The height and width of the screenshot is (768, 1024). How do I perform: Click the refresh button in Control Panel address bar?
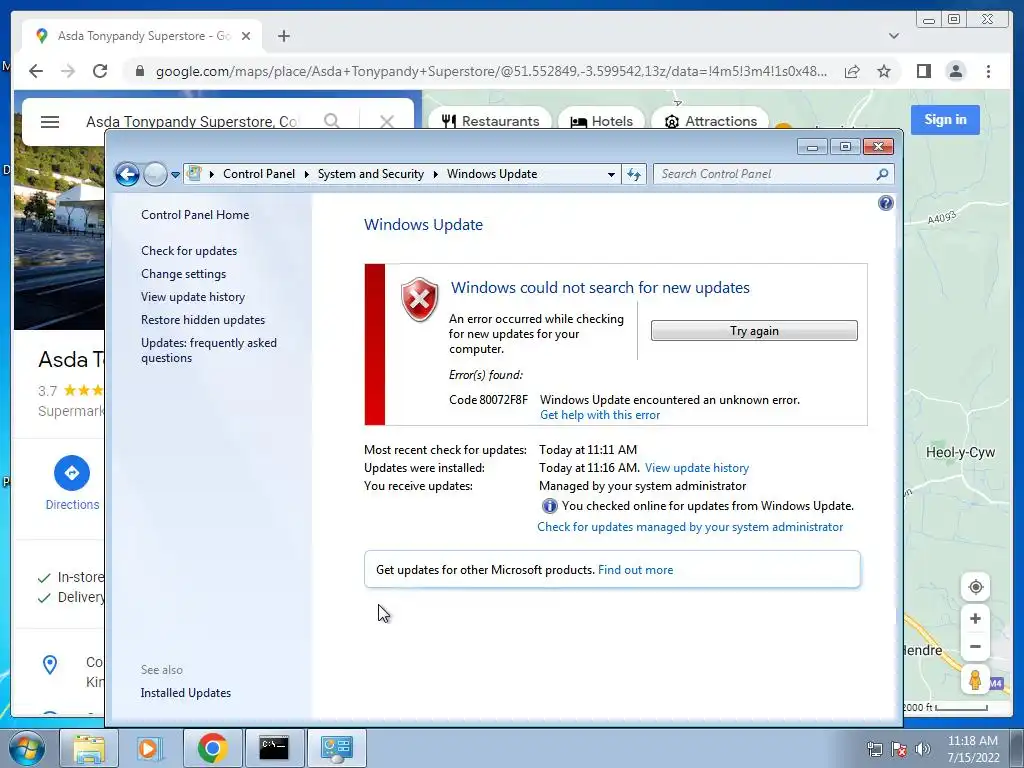click(x=634, y=174)
